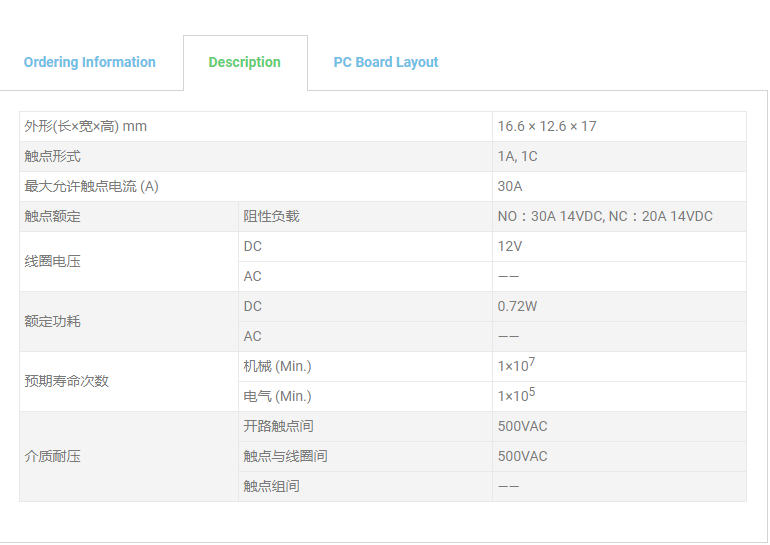Open the PC Board Layout tab
Screen dimensions: 770x545
pos(385,62)
